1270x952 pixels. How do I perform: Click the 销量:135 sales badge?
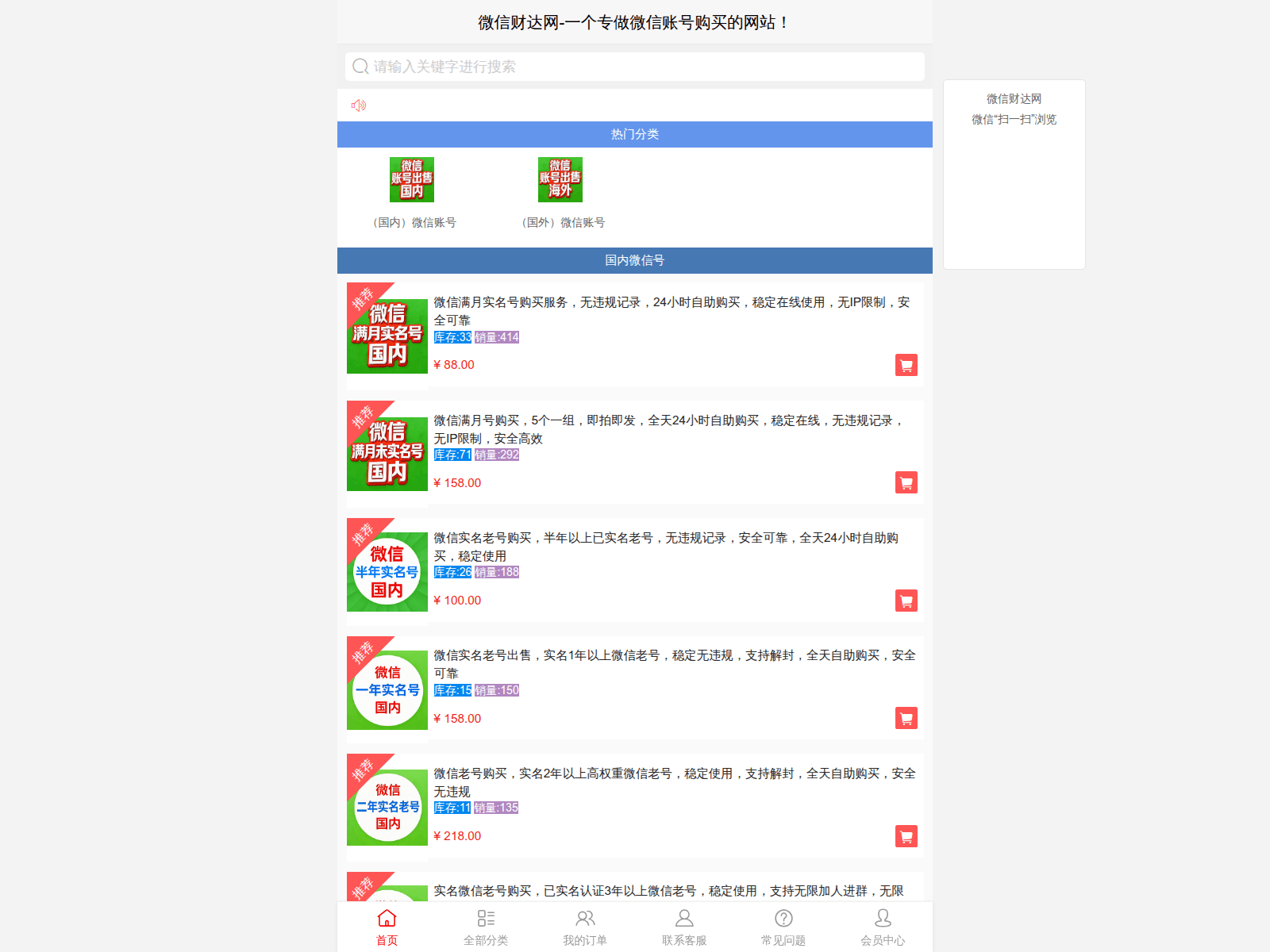(496, 808)
